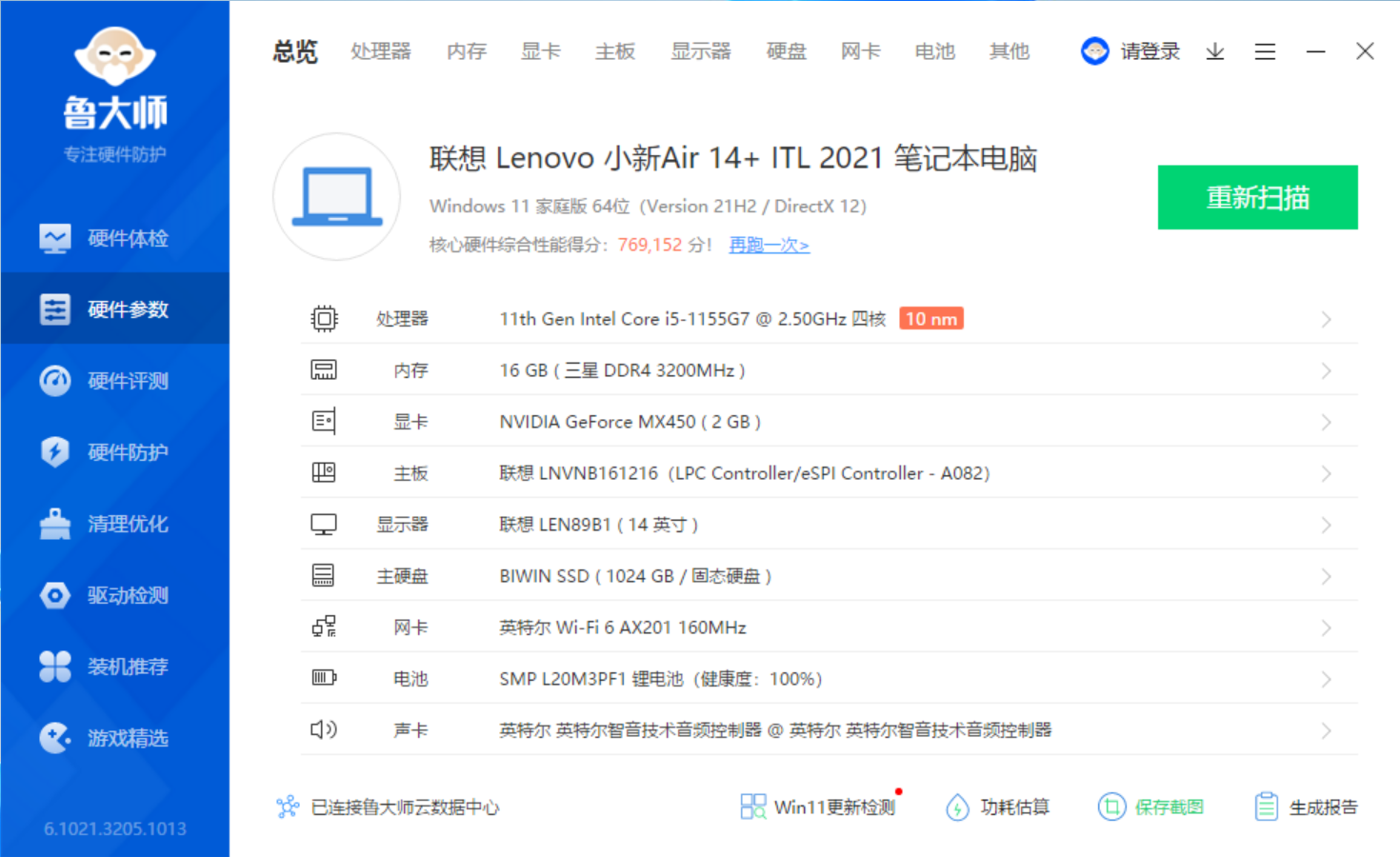The width and height of the screenshot is (1400, 857).
Task: Click 生成报告 to generate report
Action: point(1306,807)
